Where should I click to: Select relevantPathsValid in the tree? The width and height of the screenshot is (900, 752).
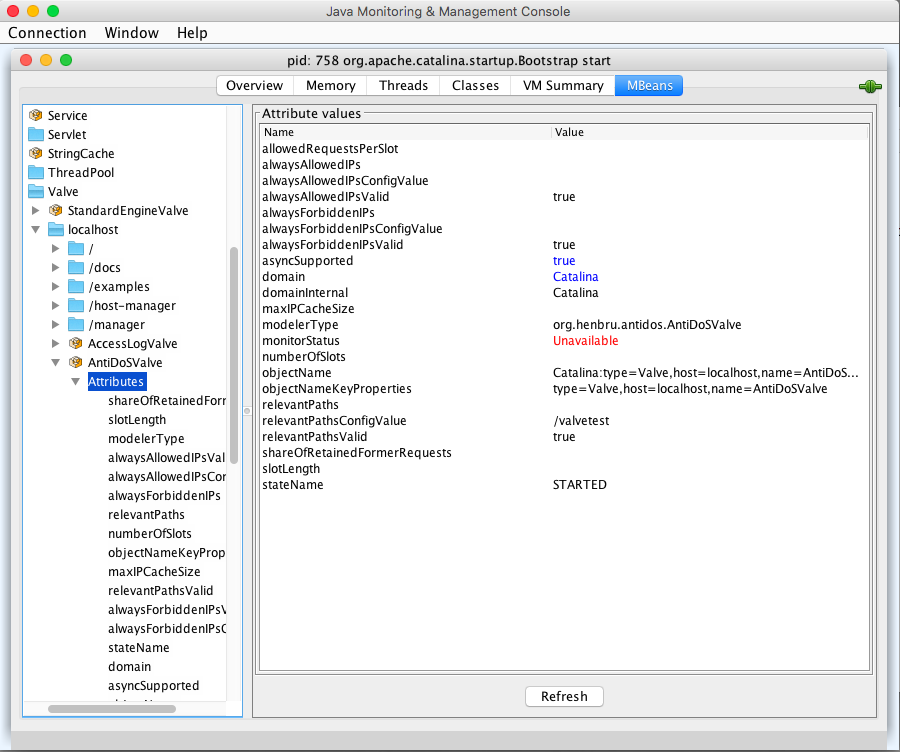pos(160,590)
